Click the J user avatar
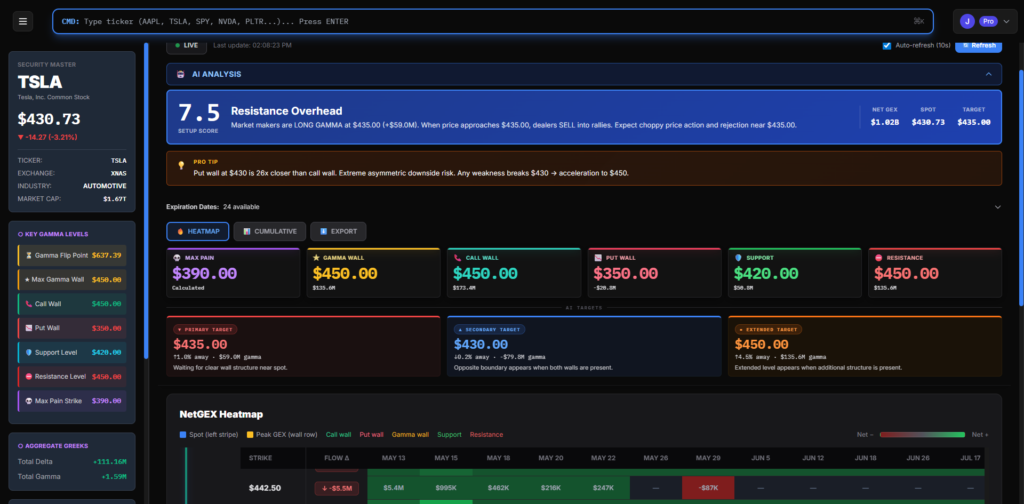1024x504 pixels. 967,22
